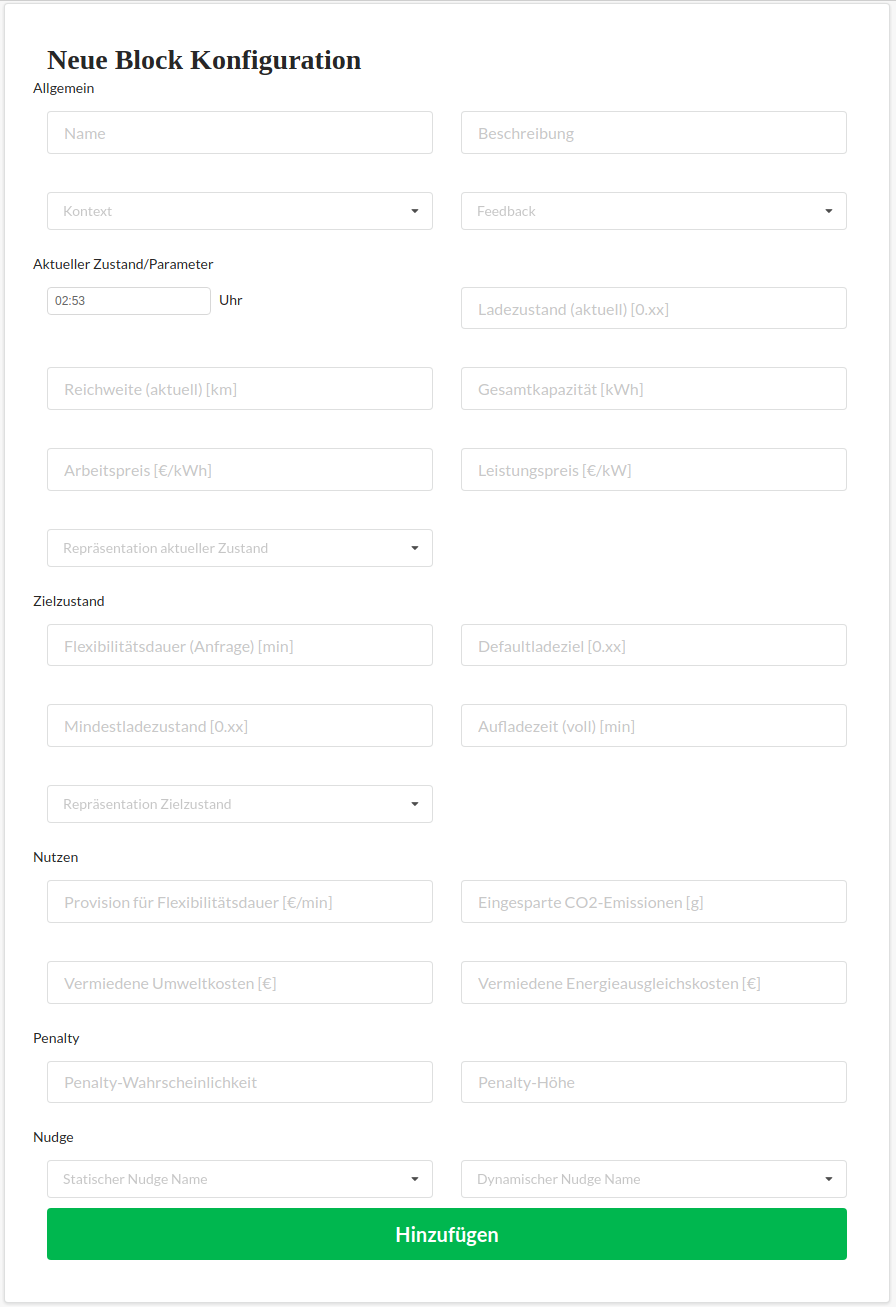Open the Kontext dropdown
Viewport: 896px width, 1307px height.
pos(240,211)
